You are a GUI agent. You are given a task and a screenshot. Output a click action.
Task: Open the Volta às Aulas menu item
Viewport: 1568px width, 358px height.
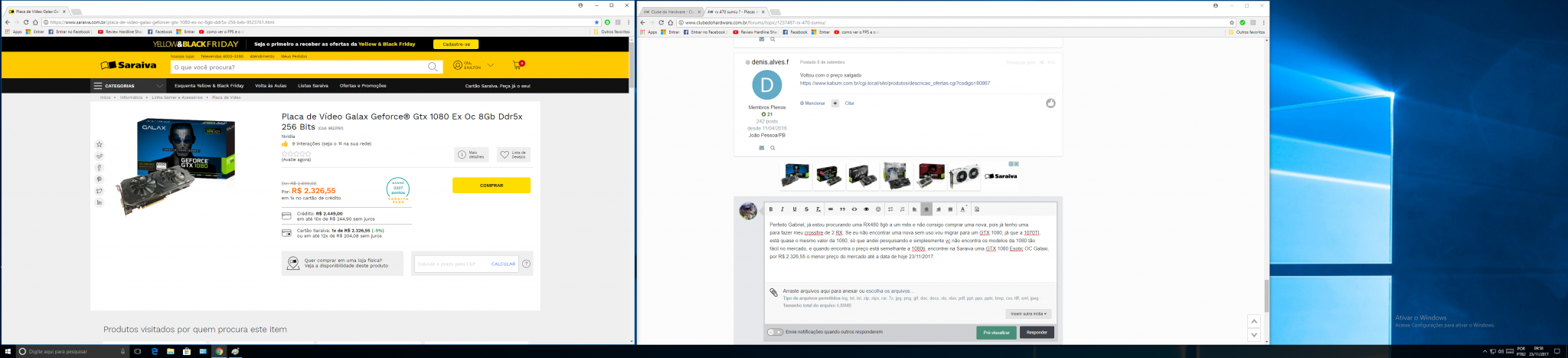(x=271, y=86)
